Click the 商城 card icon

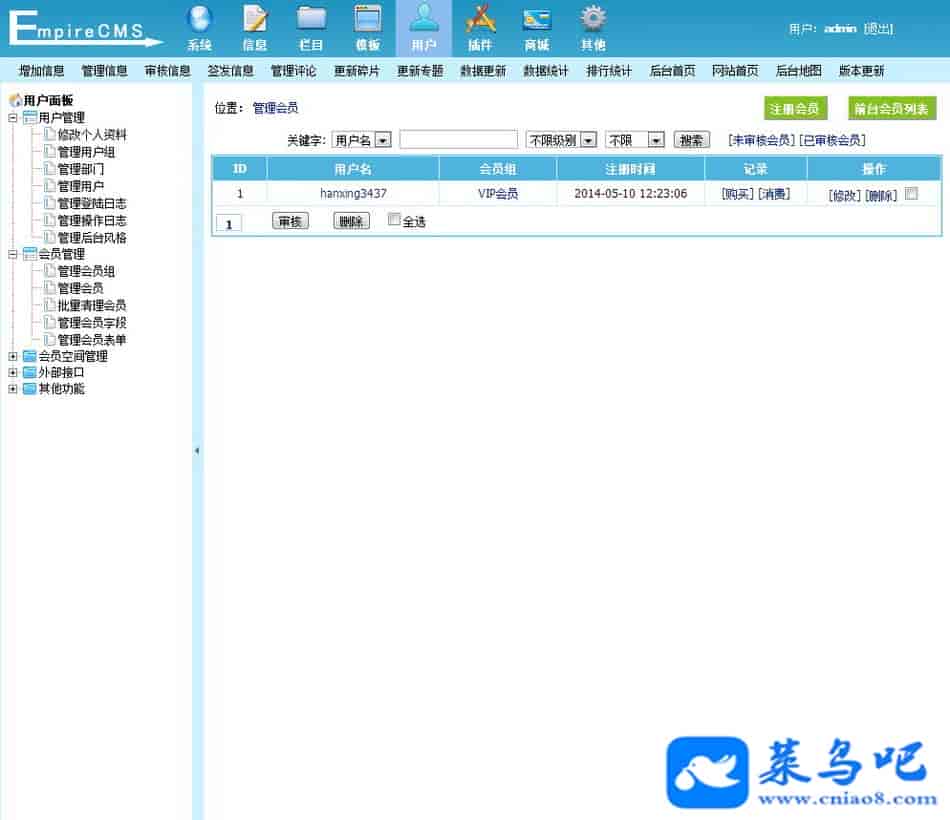(x=537, y=20)
